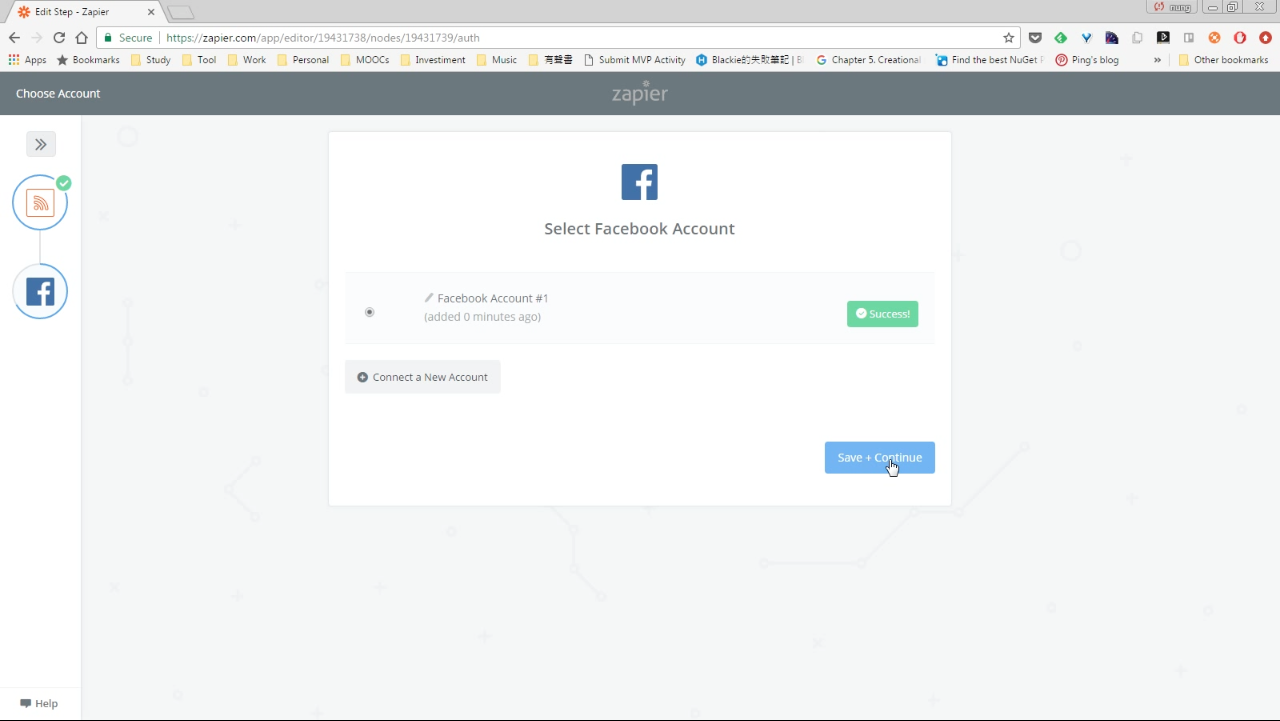Open the Personal bookmarks folder
Image resolution: width=1280 pixels, height=721 pixels.
(303, 60)
